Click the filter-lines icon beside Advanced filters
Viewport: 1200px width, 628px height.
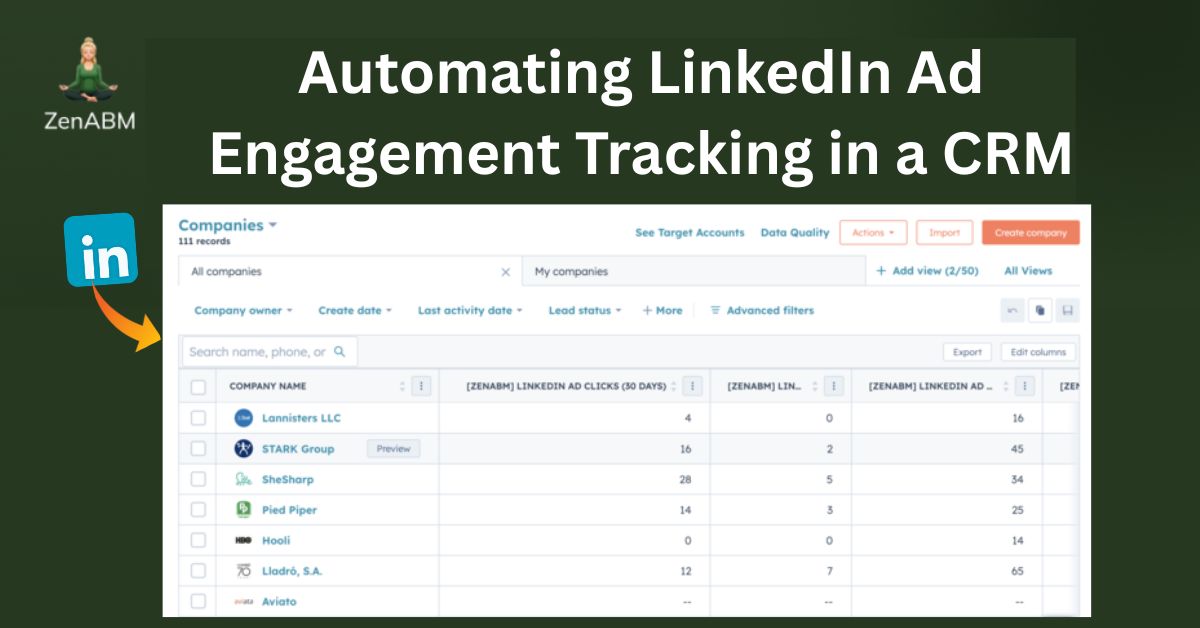(715, 311)
